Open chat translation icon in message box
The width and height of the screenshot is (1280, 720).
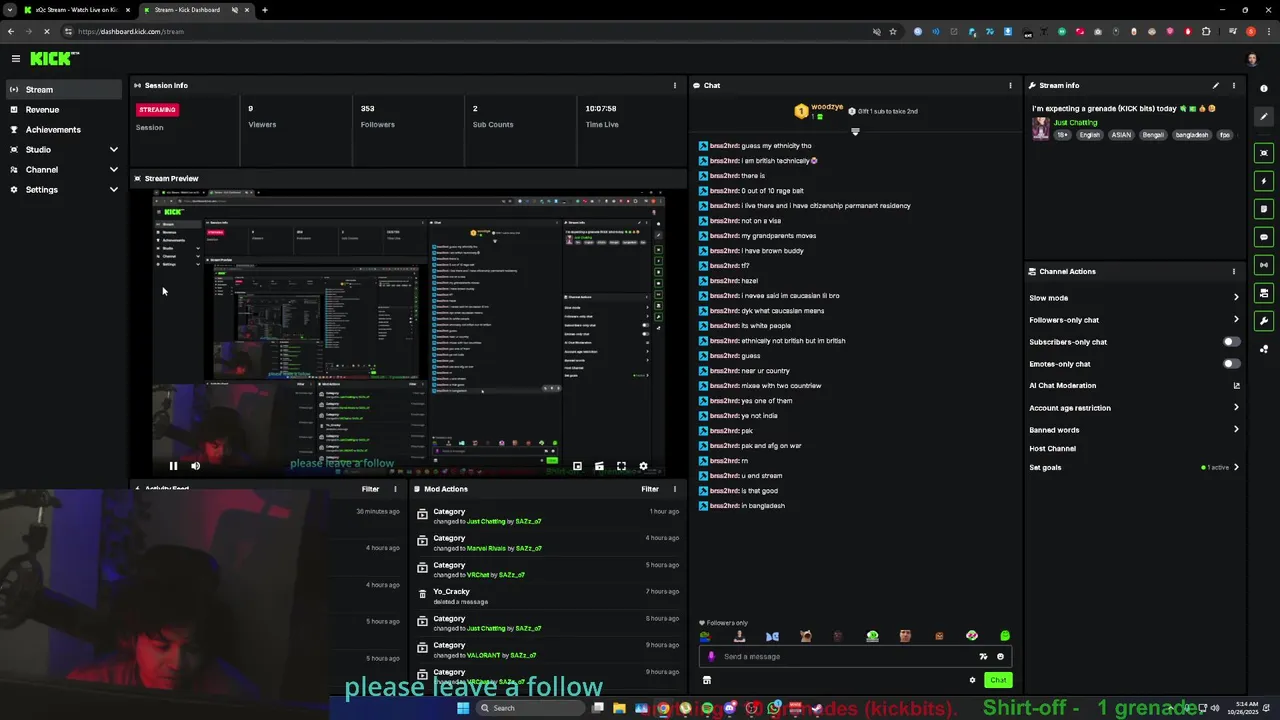coord(983,657)
